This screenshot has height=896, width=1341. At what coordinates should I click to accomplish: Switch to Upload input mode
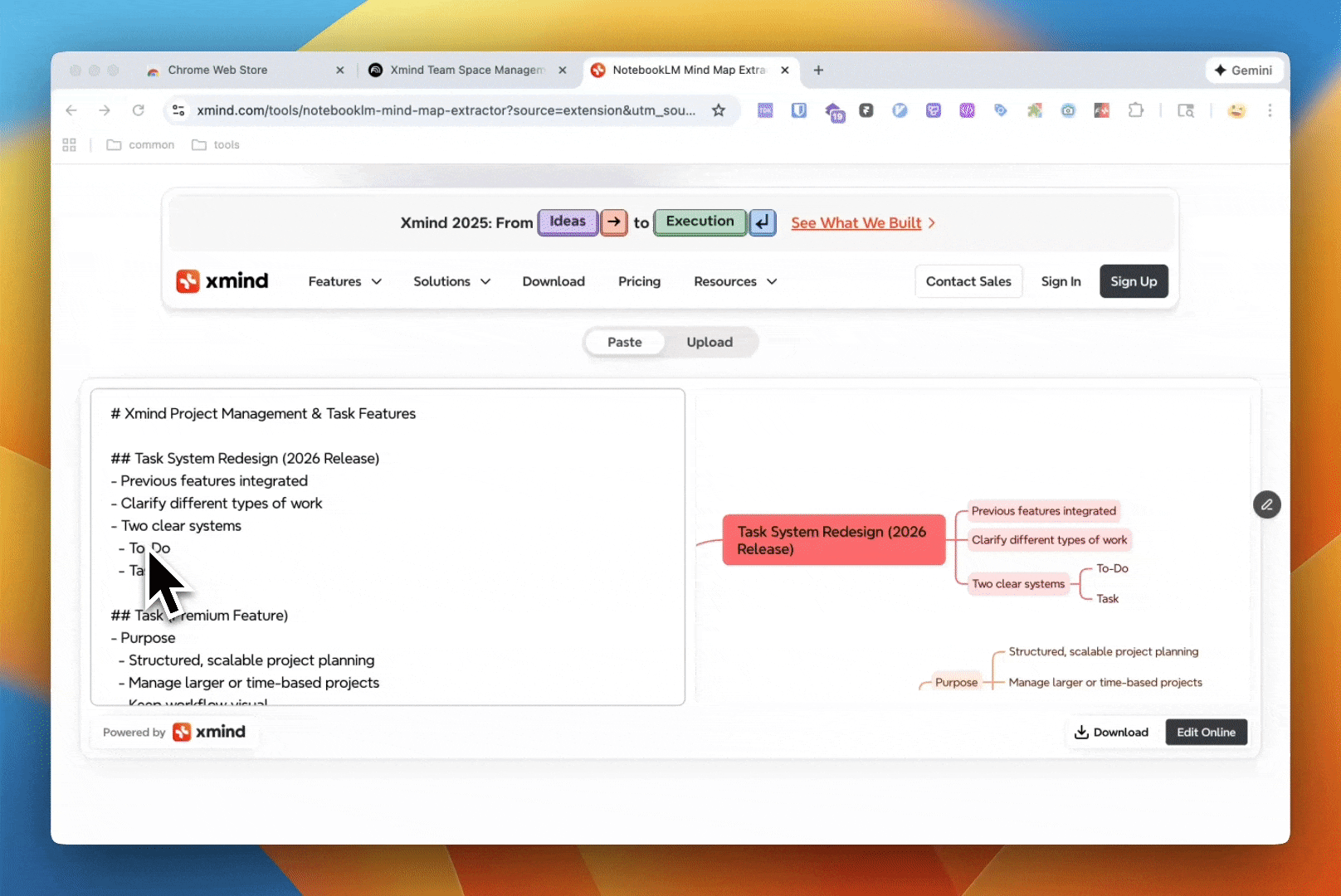pos(710,342)
